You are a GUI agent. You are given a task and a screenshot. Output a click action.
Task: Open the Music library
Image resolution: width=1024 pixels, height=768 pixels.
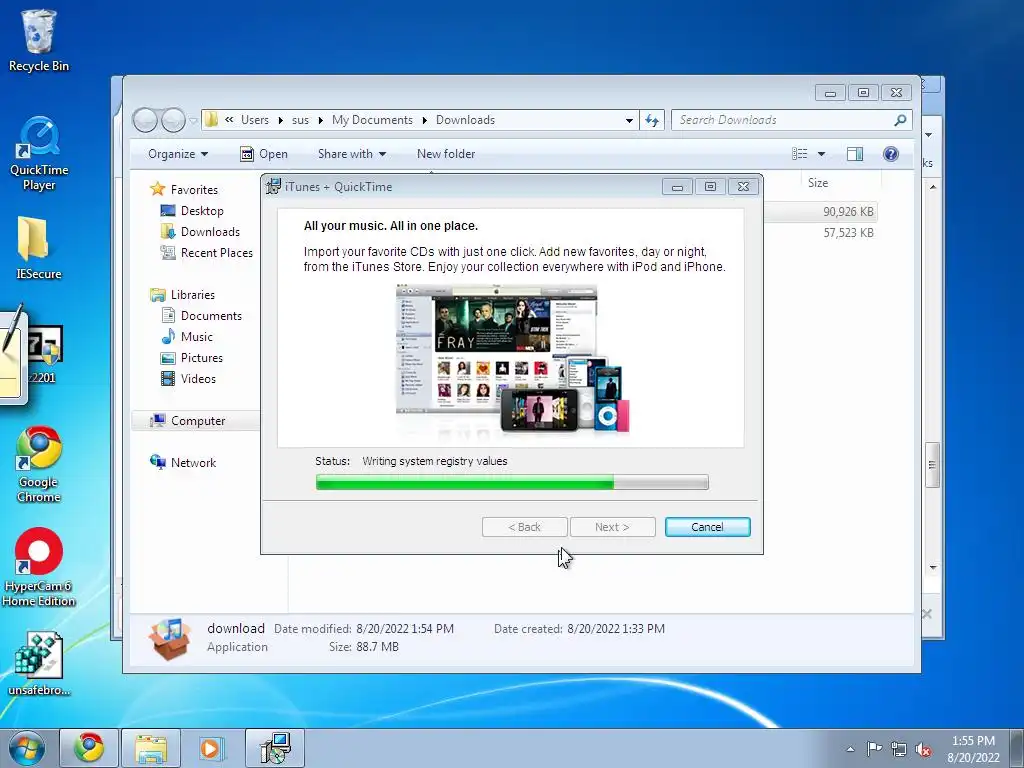[x=196, y=337]
